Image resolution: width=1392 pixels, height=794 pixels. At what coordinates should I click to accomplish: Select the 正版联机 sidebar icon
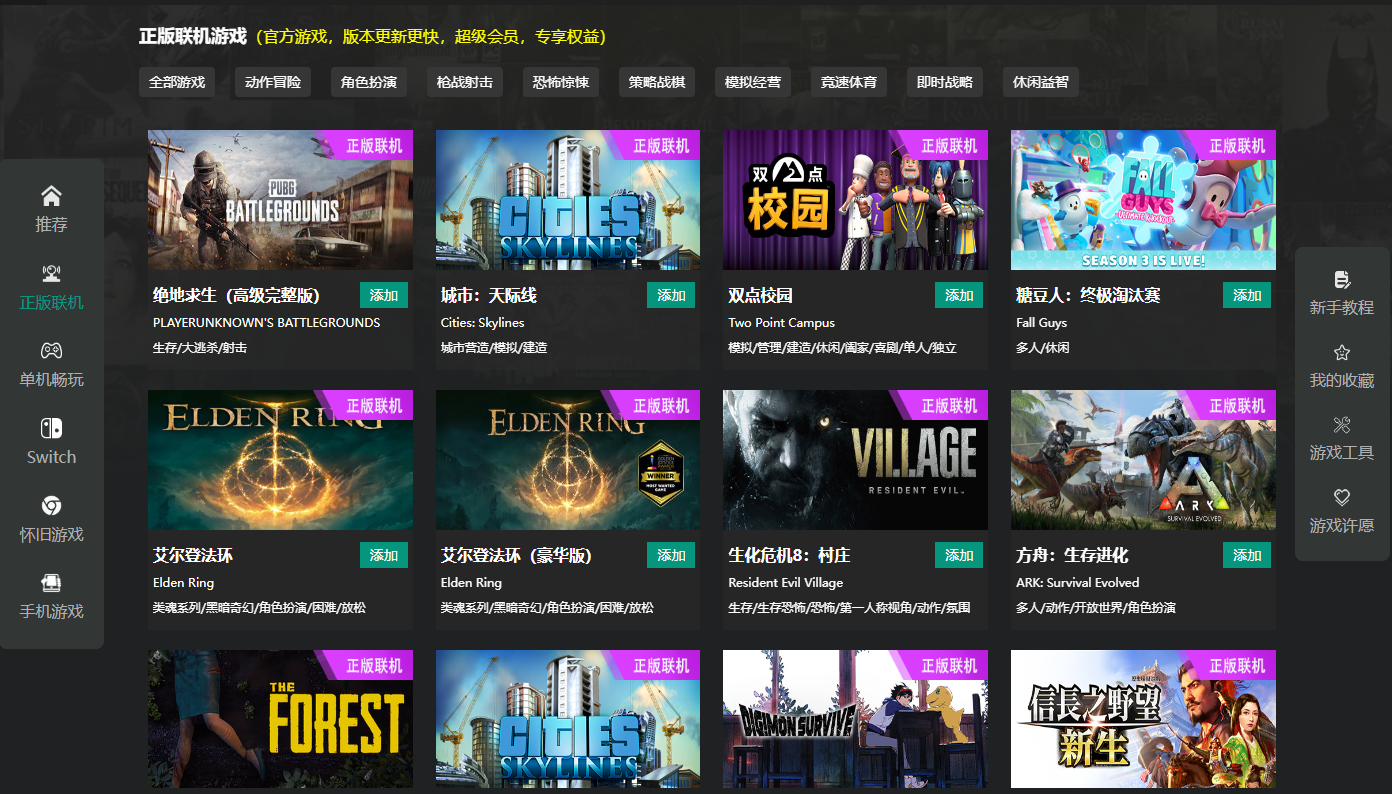click(x=51, y=273)
